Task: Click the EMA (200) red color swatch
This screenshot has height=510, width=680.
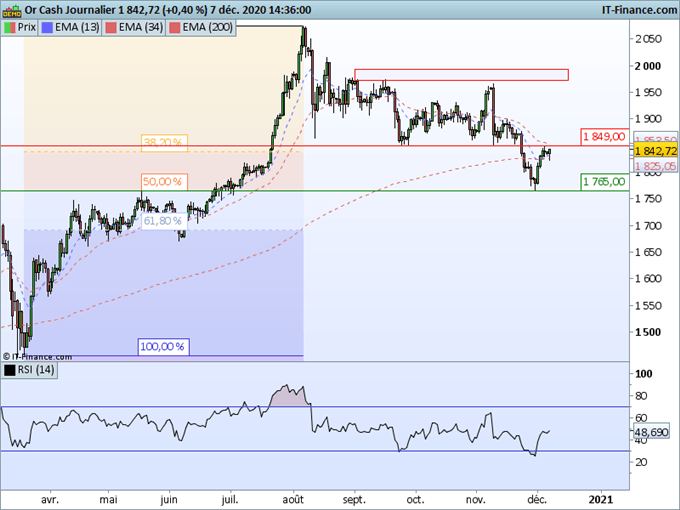Action: (174, 28)
